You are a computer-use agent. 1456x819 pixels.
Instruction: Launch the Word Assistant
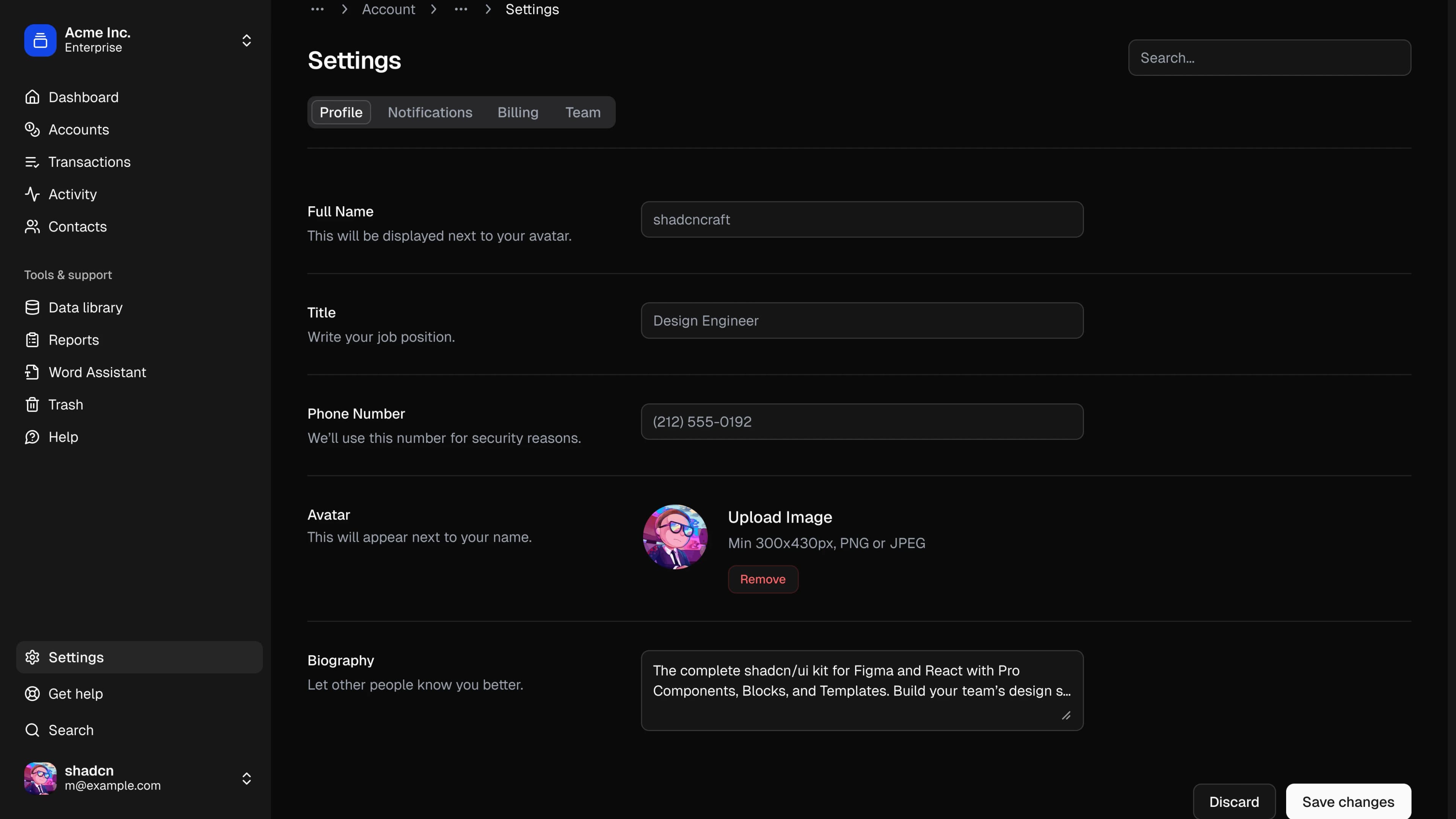[x=97, y=372]
